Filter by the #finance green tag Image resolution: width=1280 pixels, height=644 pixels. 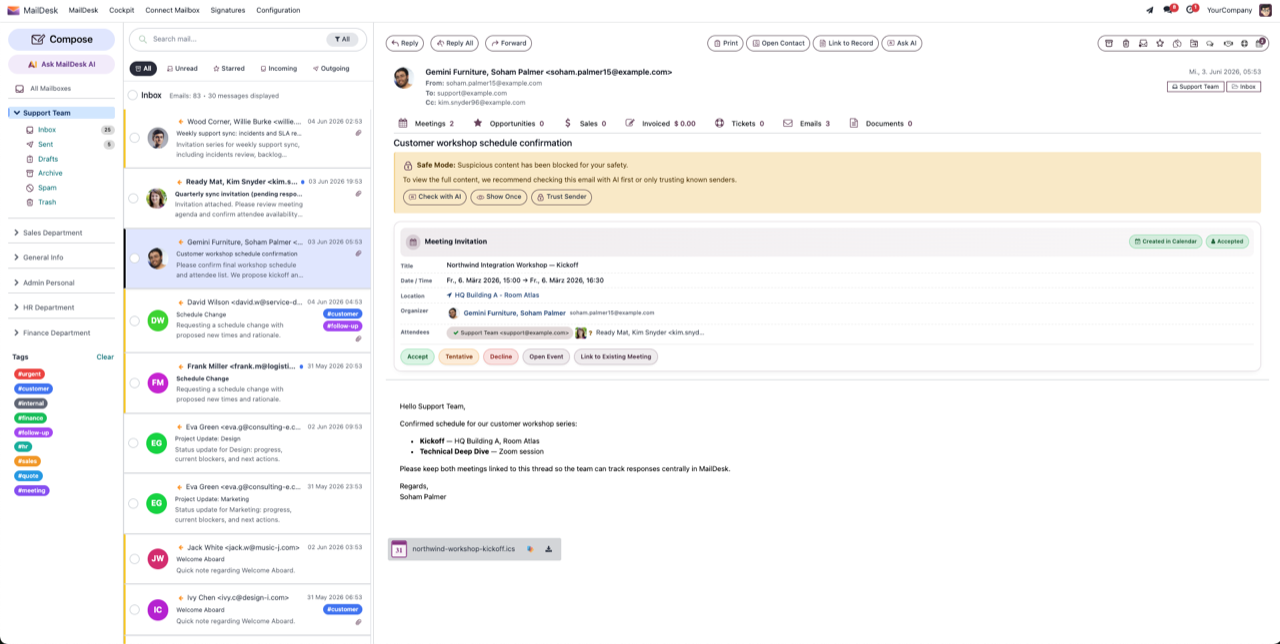[x=31, y=418]
